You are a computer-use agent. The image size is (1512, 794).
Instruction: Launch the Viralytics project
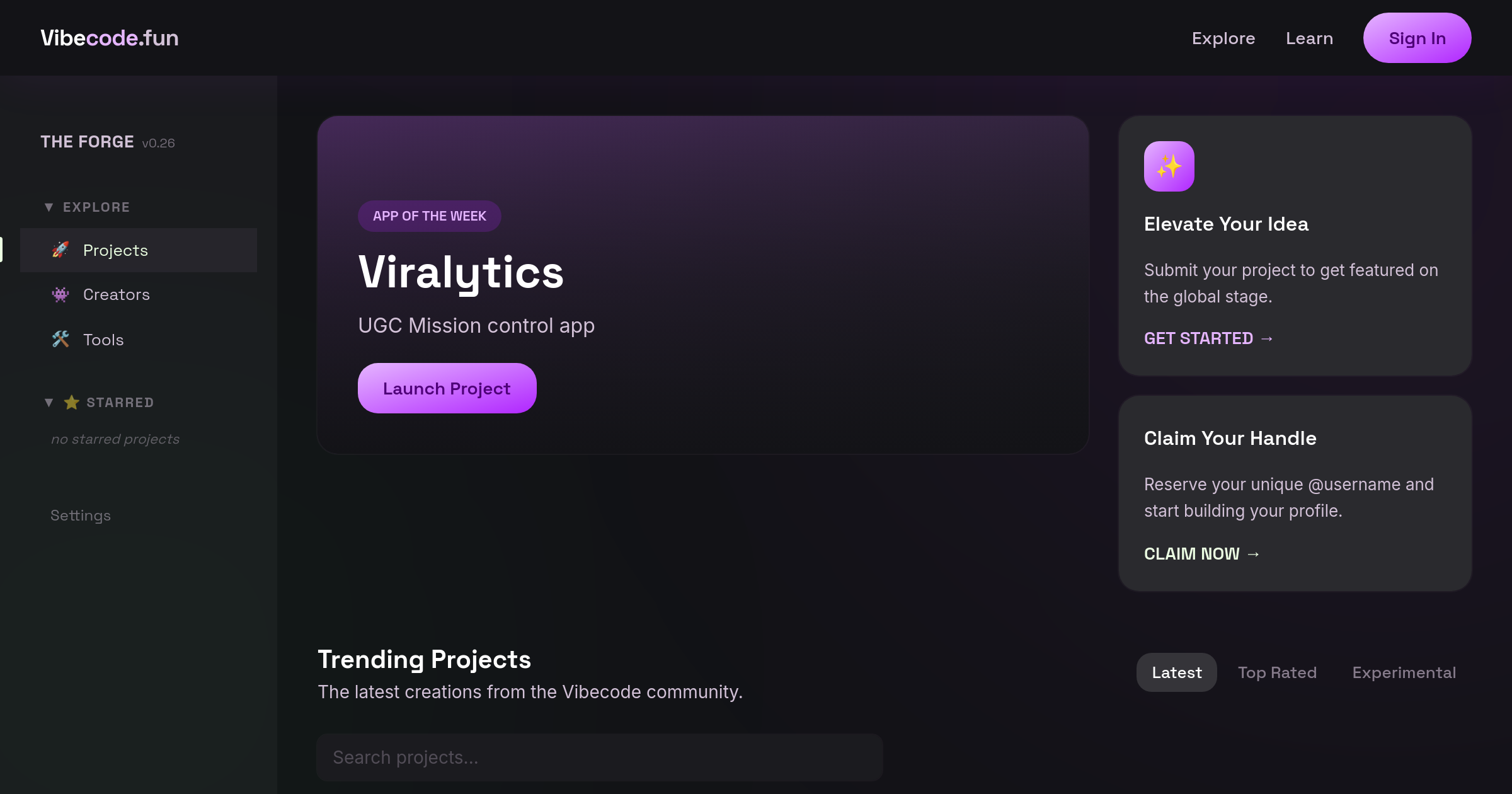pyautogui.click(x=447, y=388)
